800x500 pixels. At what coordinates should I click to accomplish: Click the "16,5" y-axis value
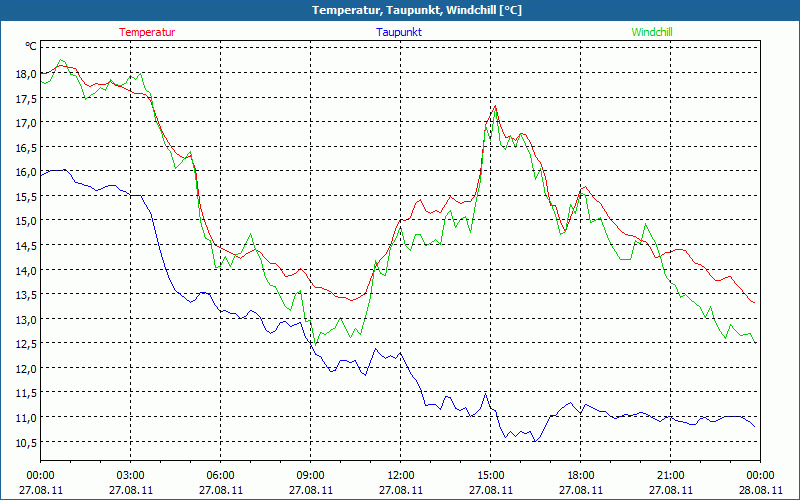click(26, 147)
